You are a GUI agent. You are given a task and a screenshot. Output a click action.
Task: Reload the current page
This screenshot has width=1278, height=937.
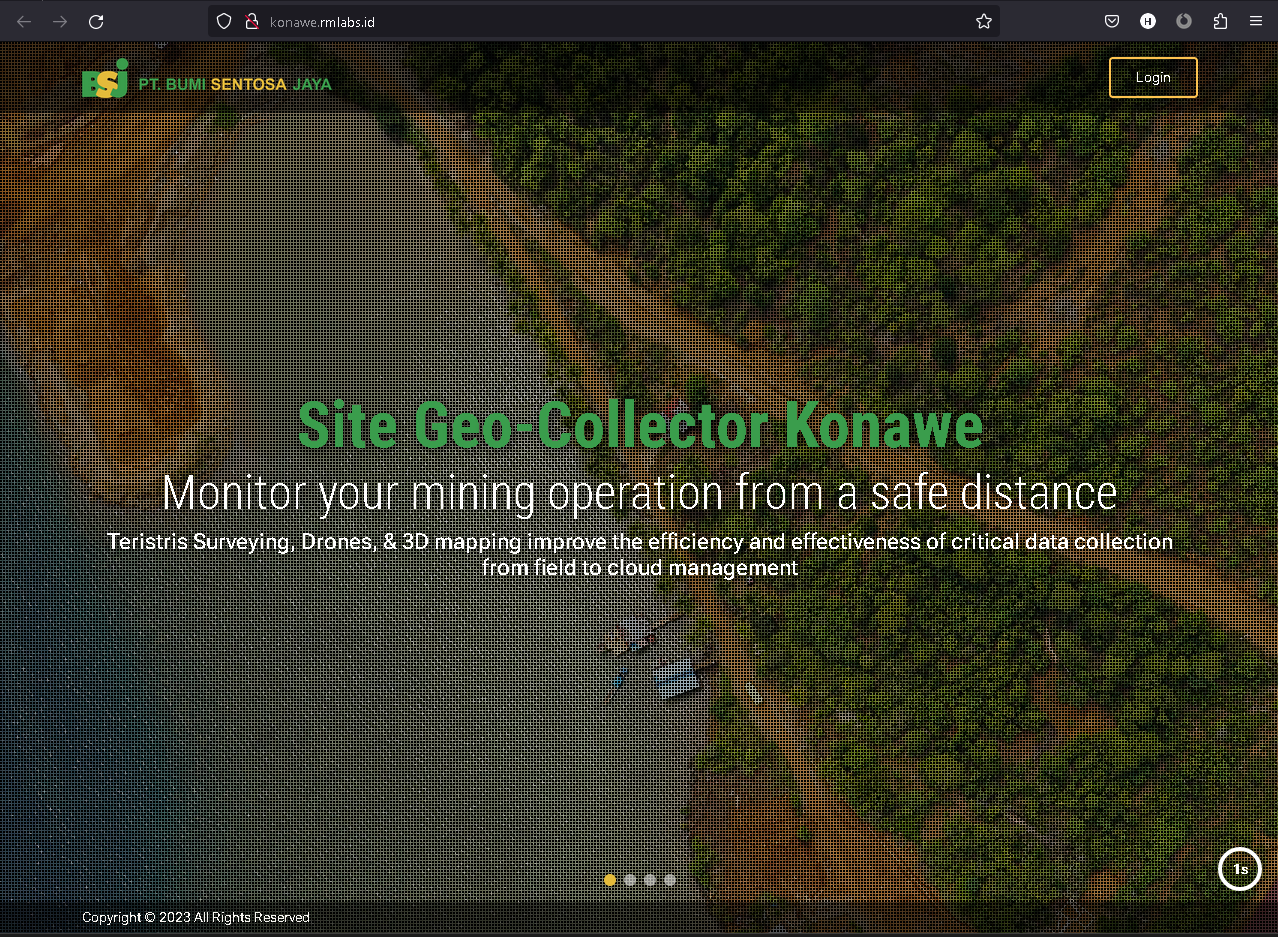(96, 21)
